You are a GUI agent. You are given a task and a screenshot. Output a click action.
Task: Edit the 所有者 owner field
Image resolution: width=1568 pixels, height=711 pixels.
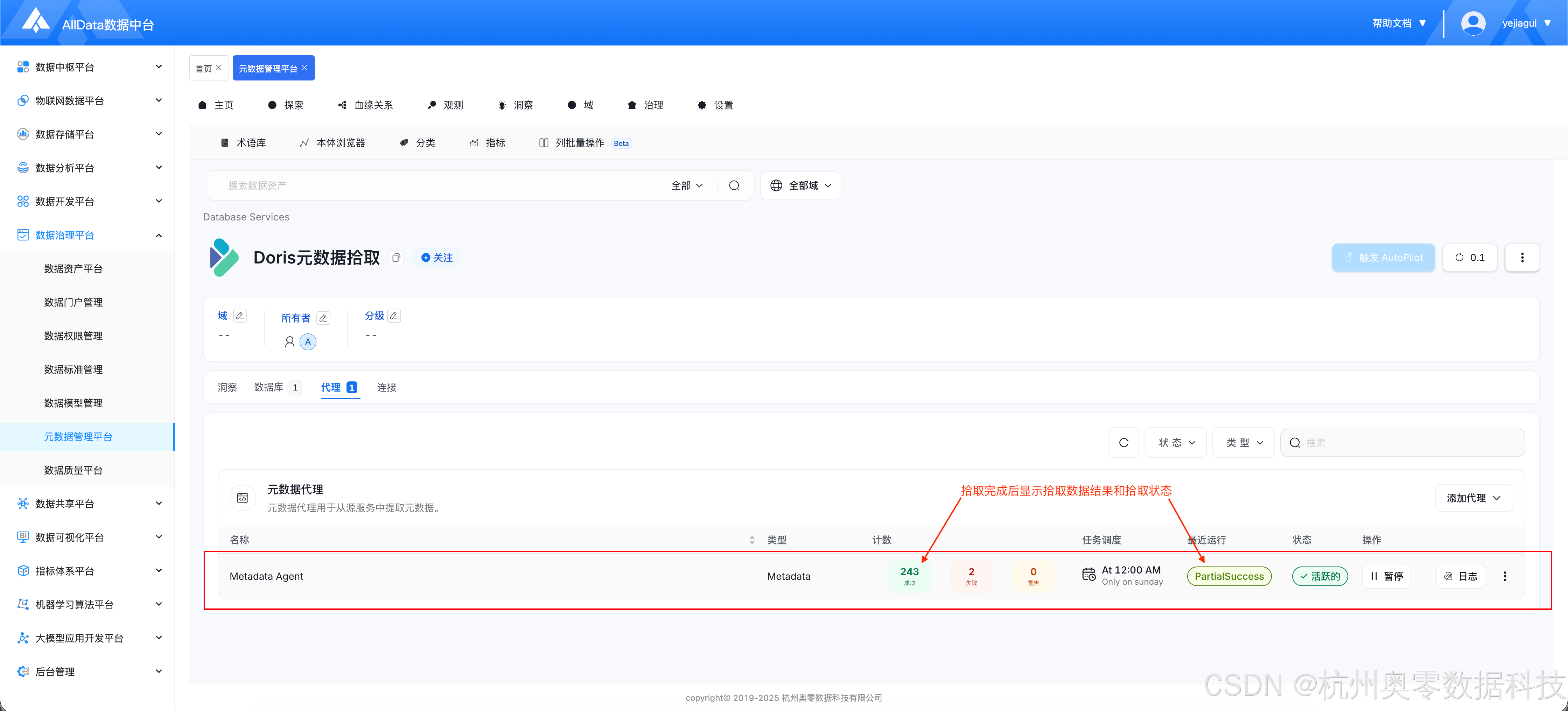323,318
